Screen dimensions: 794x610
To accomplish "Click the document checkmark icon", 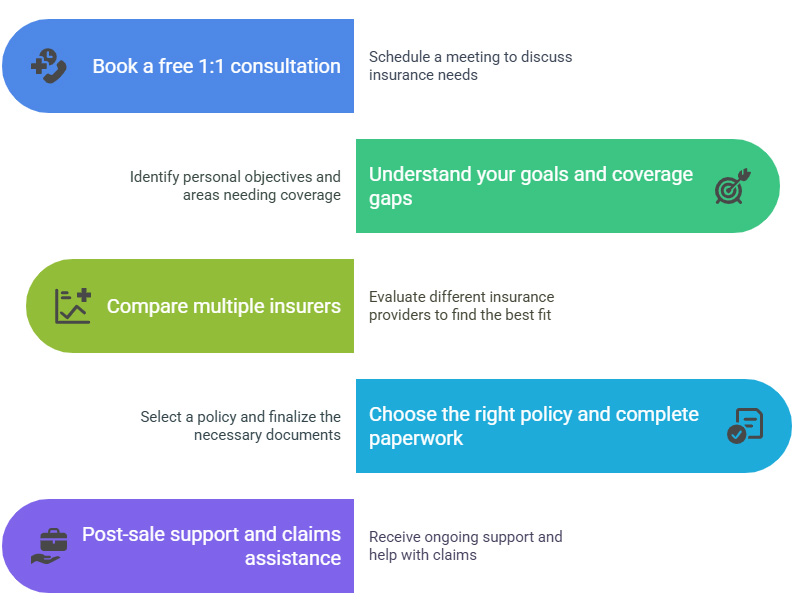I will point(744,426).
